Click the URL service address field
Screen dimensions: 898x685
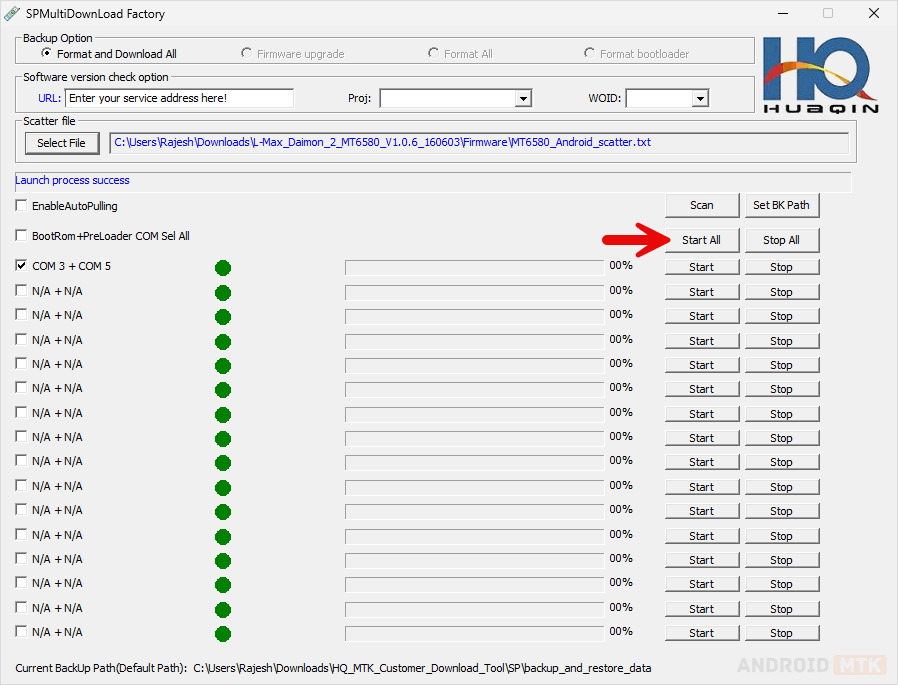(x=179, y=98)
